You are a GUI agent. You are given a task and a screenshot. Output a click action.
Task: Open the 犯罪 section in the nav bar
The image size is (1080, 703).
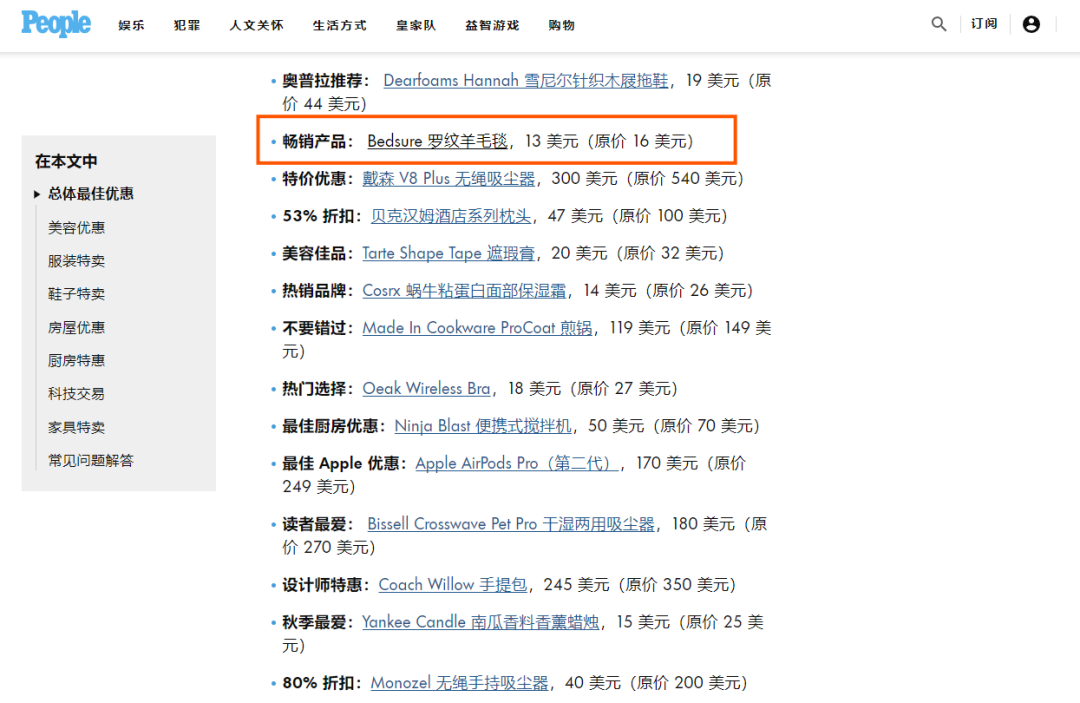pyautogui.click(x=186, y=25)
